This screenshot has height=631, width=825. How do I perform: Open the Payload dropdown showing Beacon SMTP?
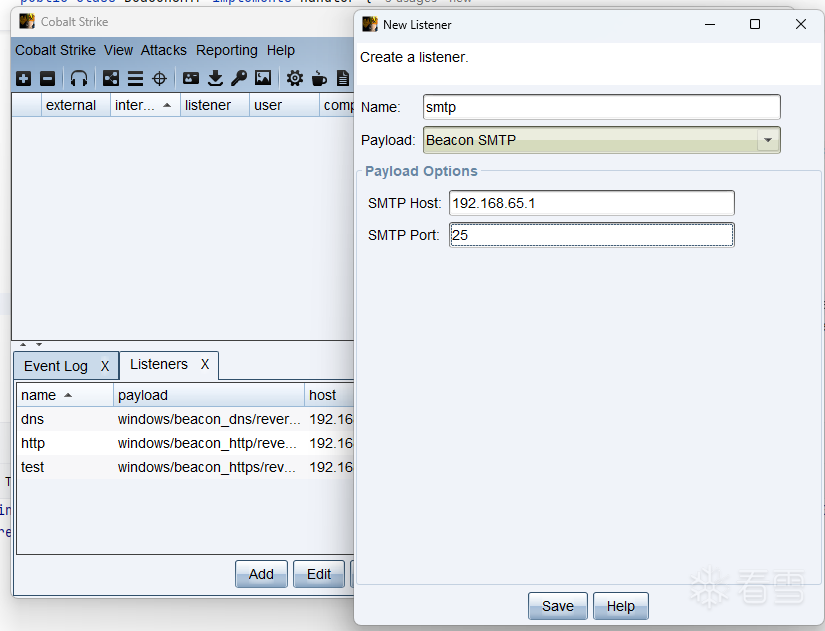point(601,141)
